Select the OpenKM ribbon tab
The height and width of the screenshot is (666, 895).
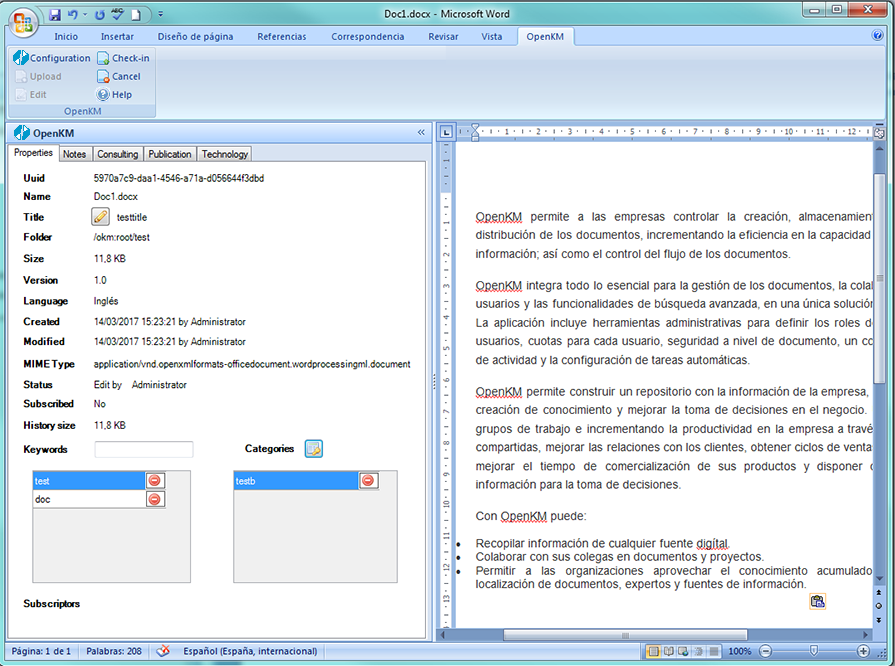point(545,37)
